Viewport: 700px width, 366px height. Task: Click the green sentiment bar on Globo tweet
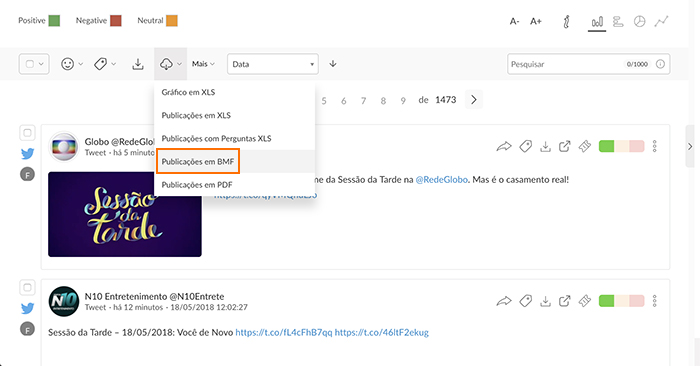(606, 146)
